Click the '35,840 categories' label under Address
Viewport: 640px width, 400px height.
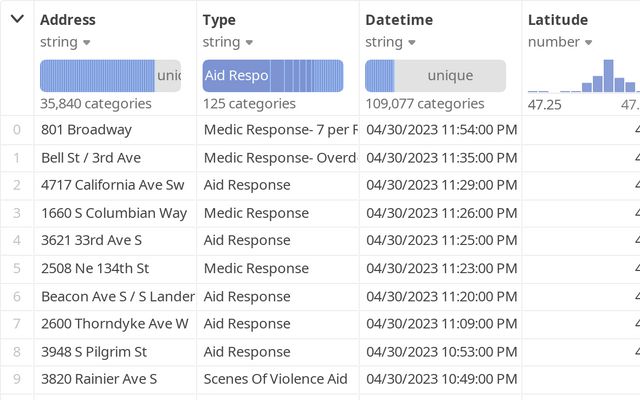96,103
